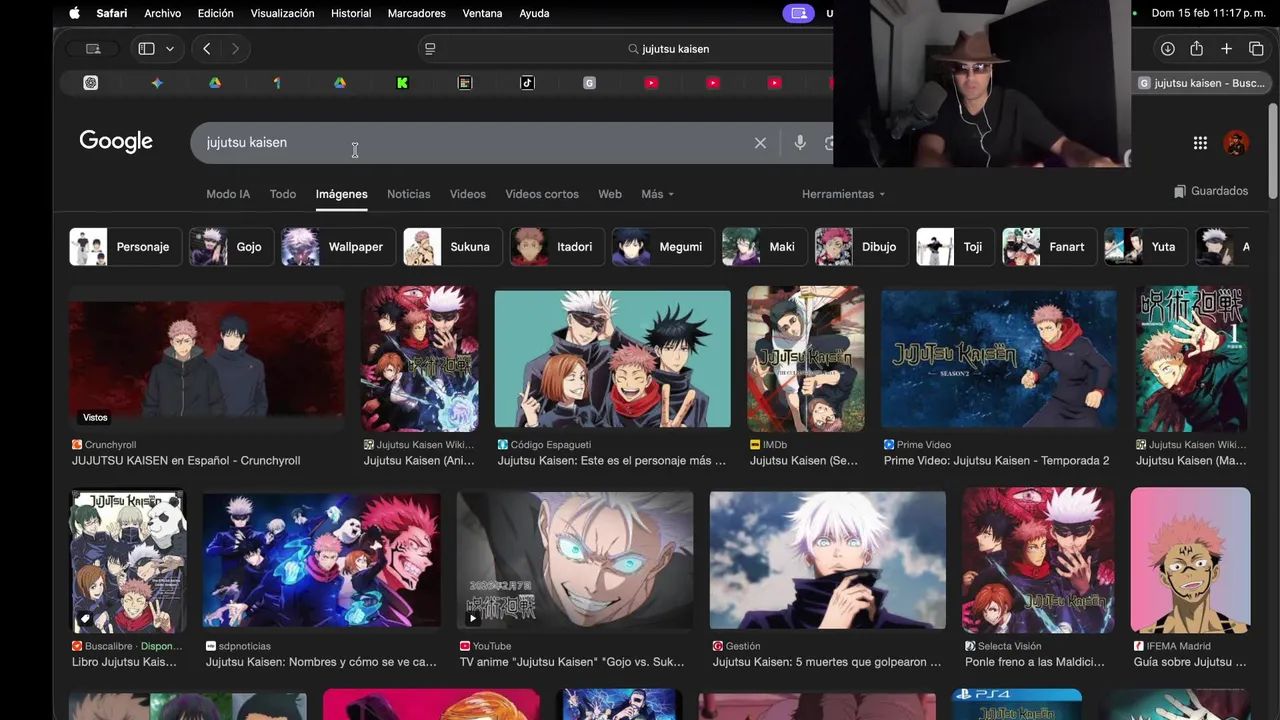Screen dimensions: 1280x720
Task: Open the IMDb Jujutsu Kaisen poster thumbnail
Action: point(806,359)
